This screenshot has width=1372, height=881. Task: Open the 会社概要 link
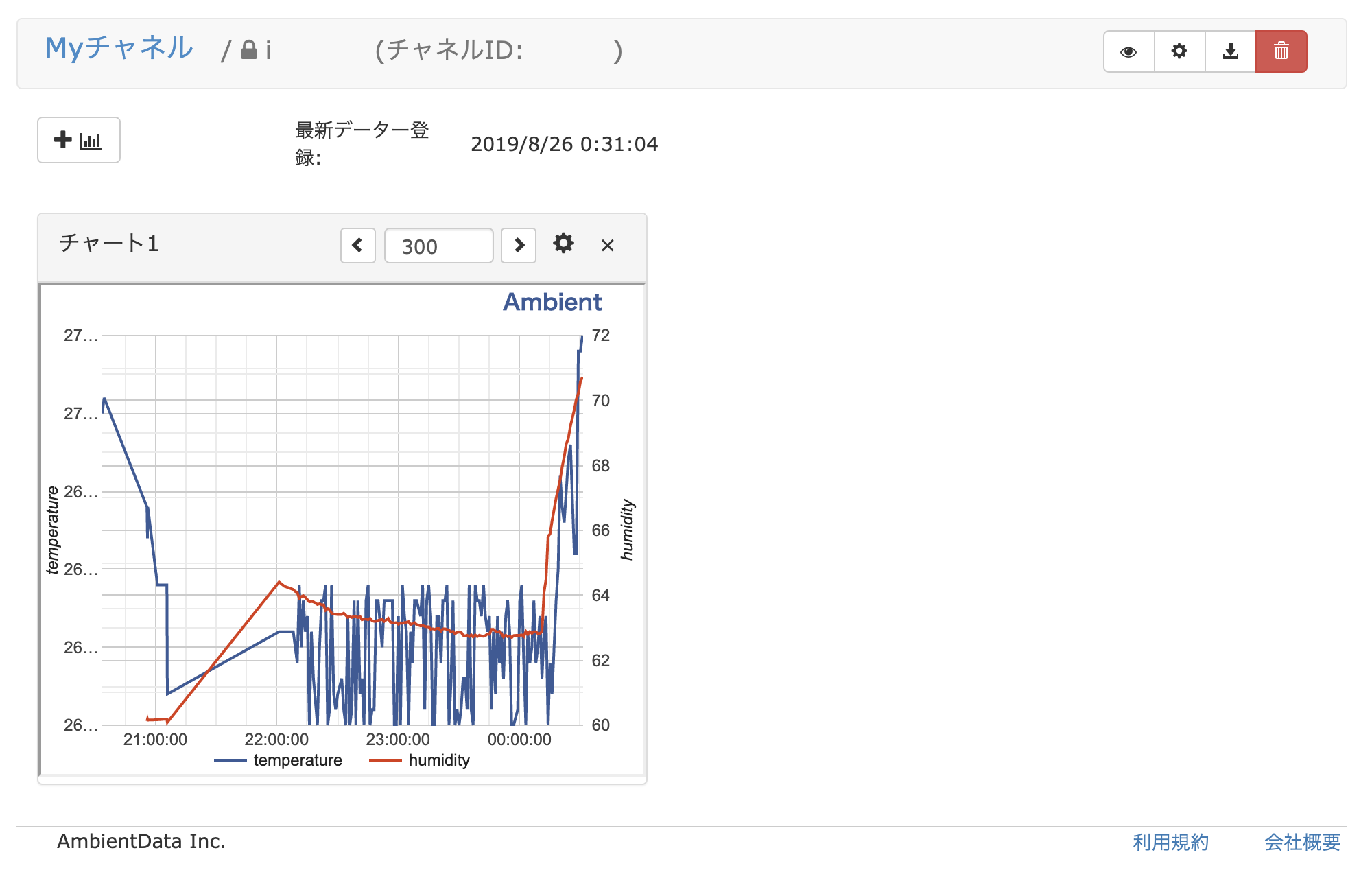[x=1302, y=842]
